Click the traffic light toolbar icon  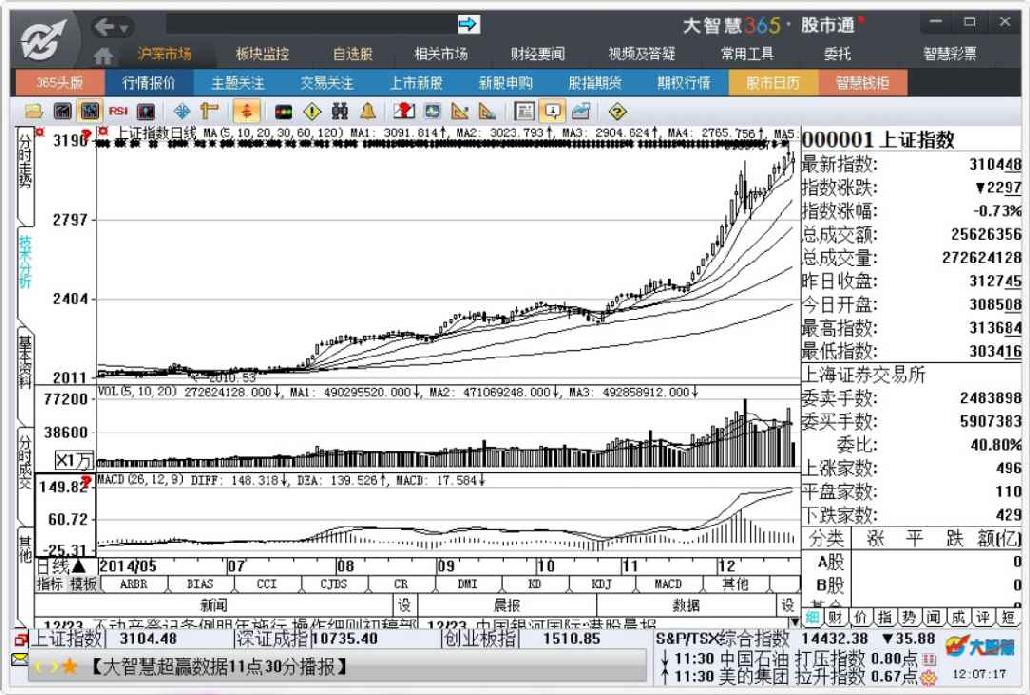point(283,112)
